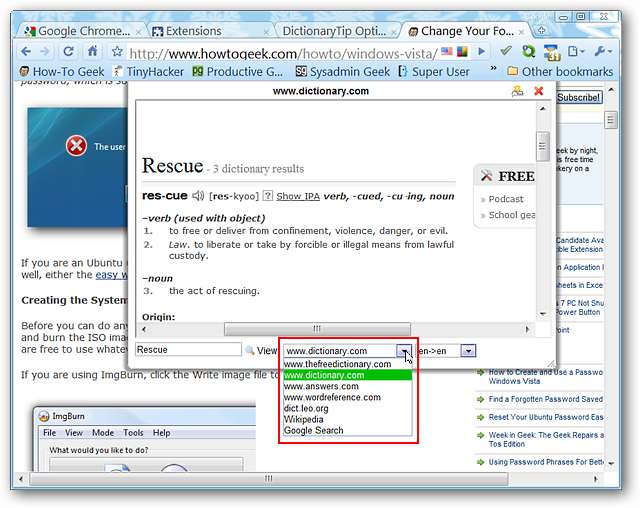Click the colorful squares extension icon
Viewport: 640px width, 508px height.
click(462, 52)
